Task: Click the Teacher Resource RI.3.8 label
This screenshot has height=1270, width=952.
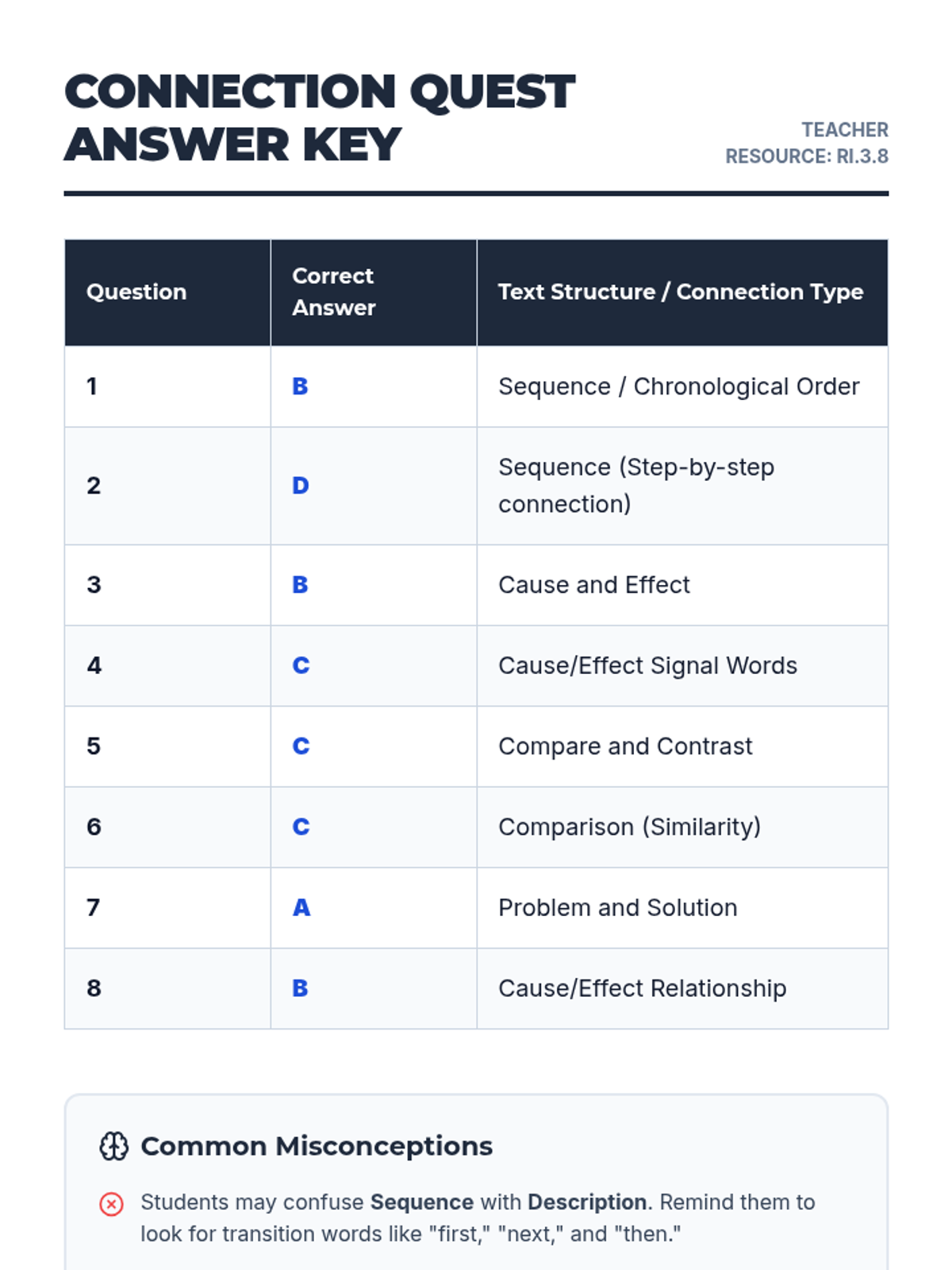Action: tap(806, 143)
